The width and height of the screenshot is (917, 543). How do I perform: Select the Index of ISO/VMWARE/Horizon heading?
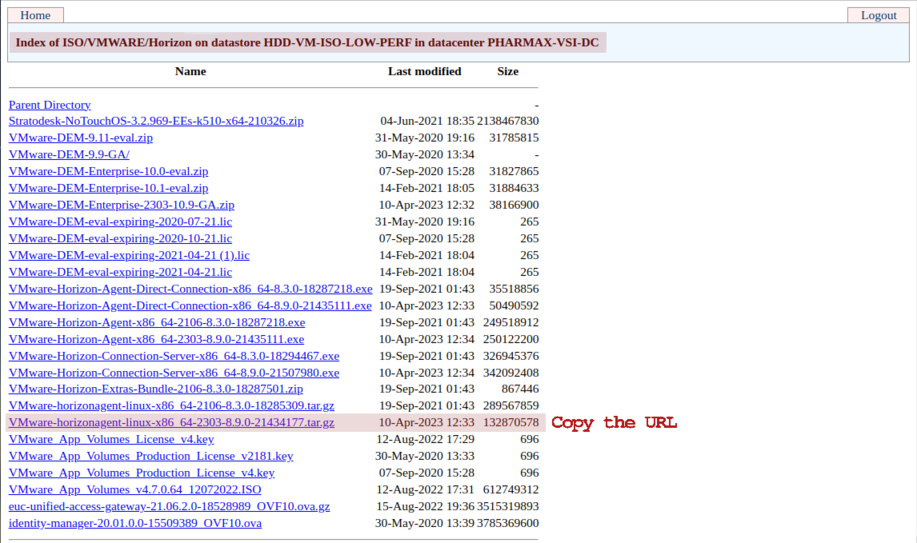307,43
